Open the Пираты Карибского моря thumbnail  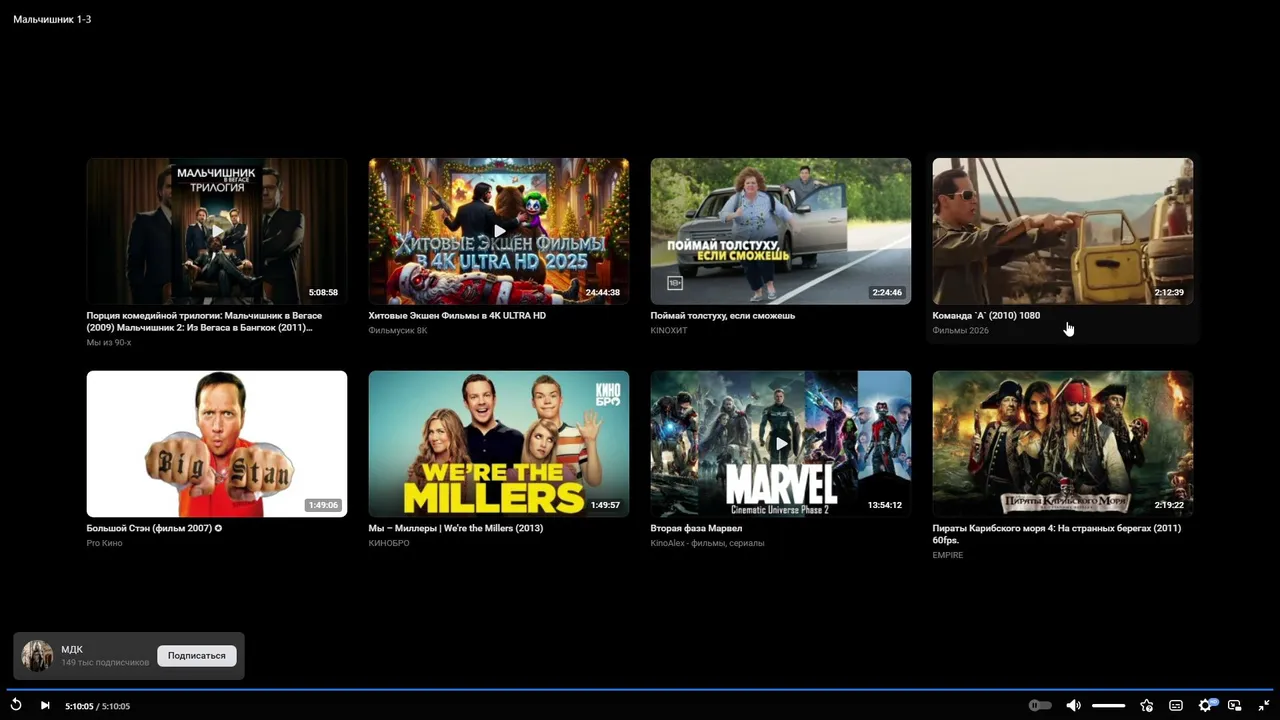[x=1063, y=444]
